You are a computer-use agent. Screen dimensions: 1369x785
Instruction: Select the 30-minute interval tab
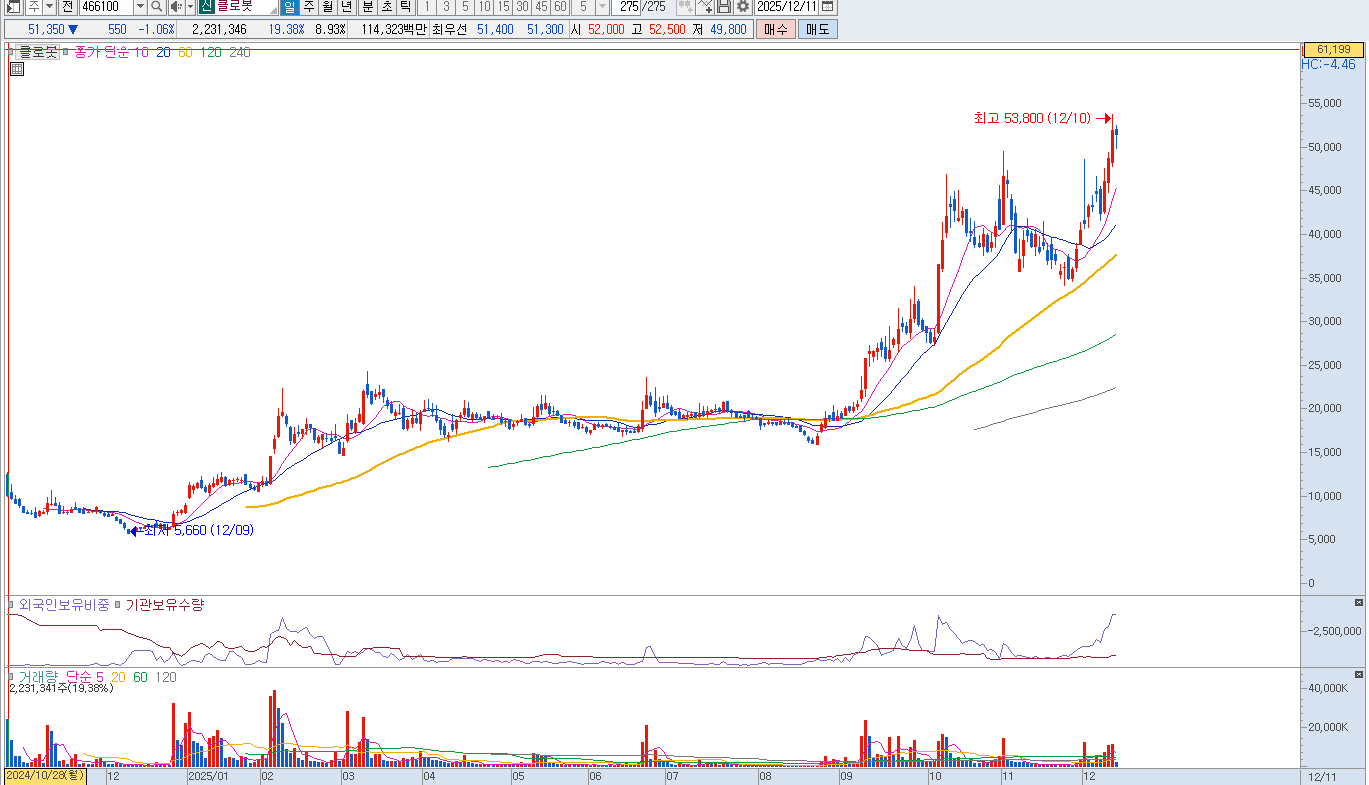522,7
